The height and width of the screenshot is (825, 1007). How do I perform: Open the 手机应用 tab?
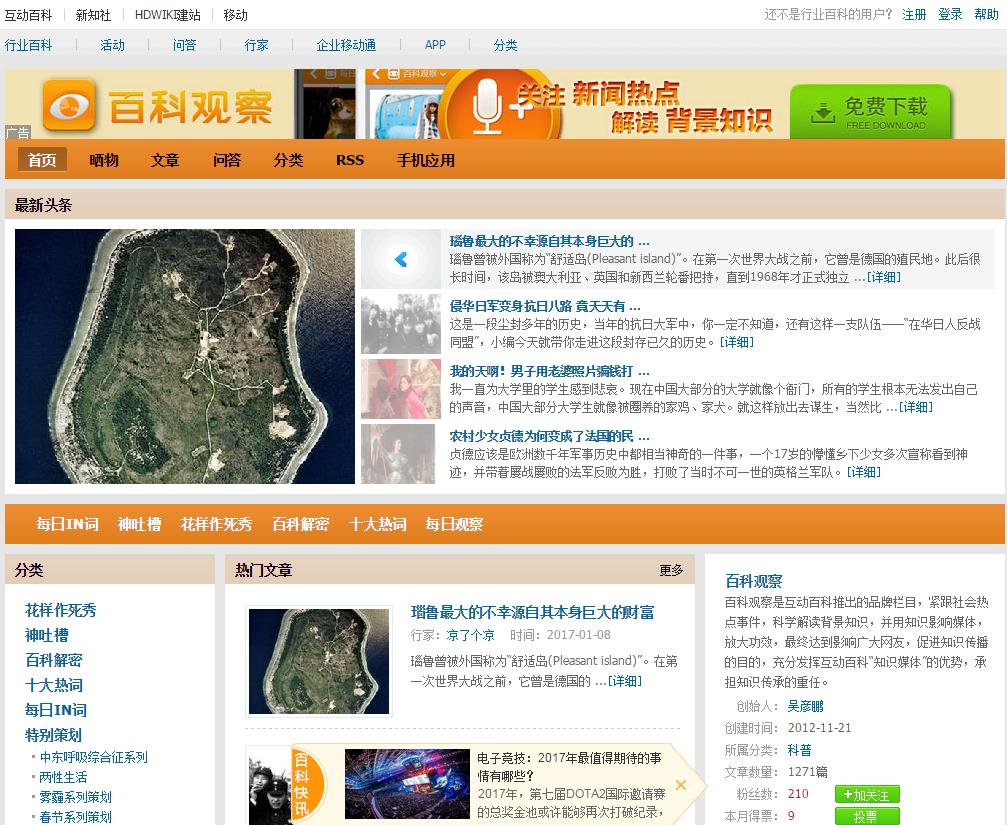click(x=426, y=160)
